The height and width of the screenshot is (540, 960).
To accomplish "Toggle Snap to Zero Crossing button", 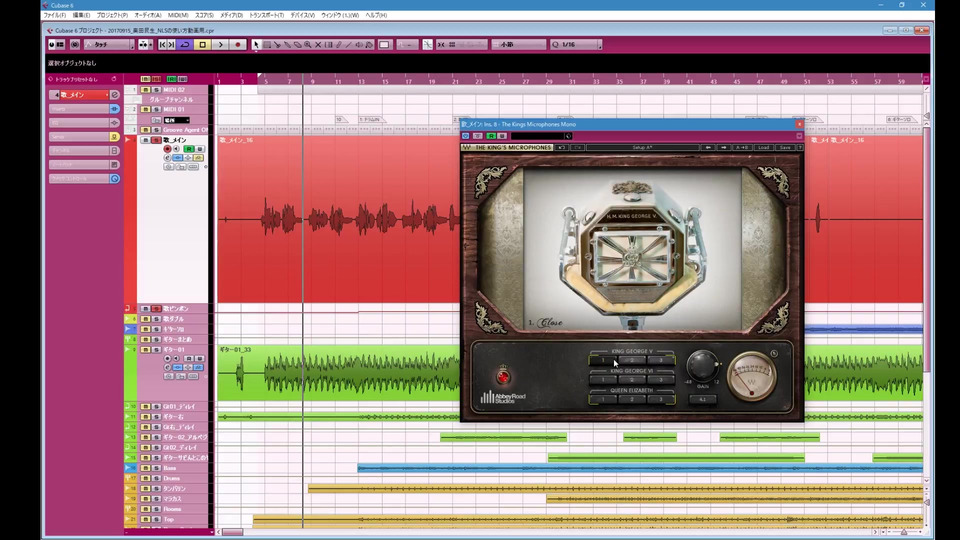I will coord(427,45).
